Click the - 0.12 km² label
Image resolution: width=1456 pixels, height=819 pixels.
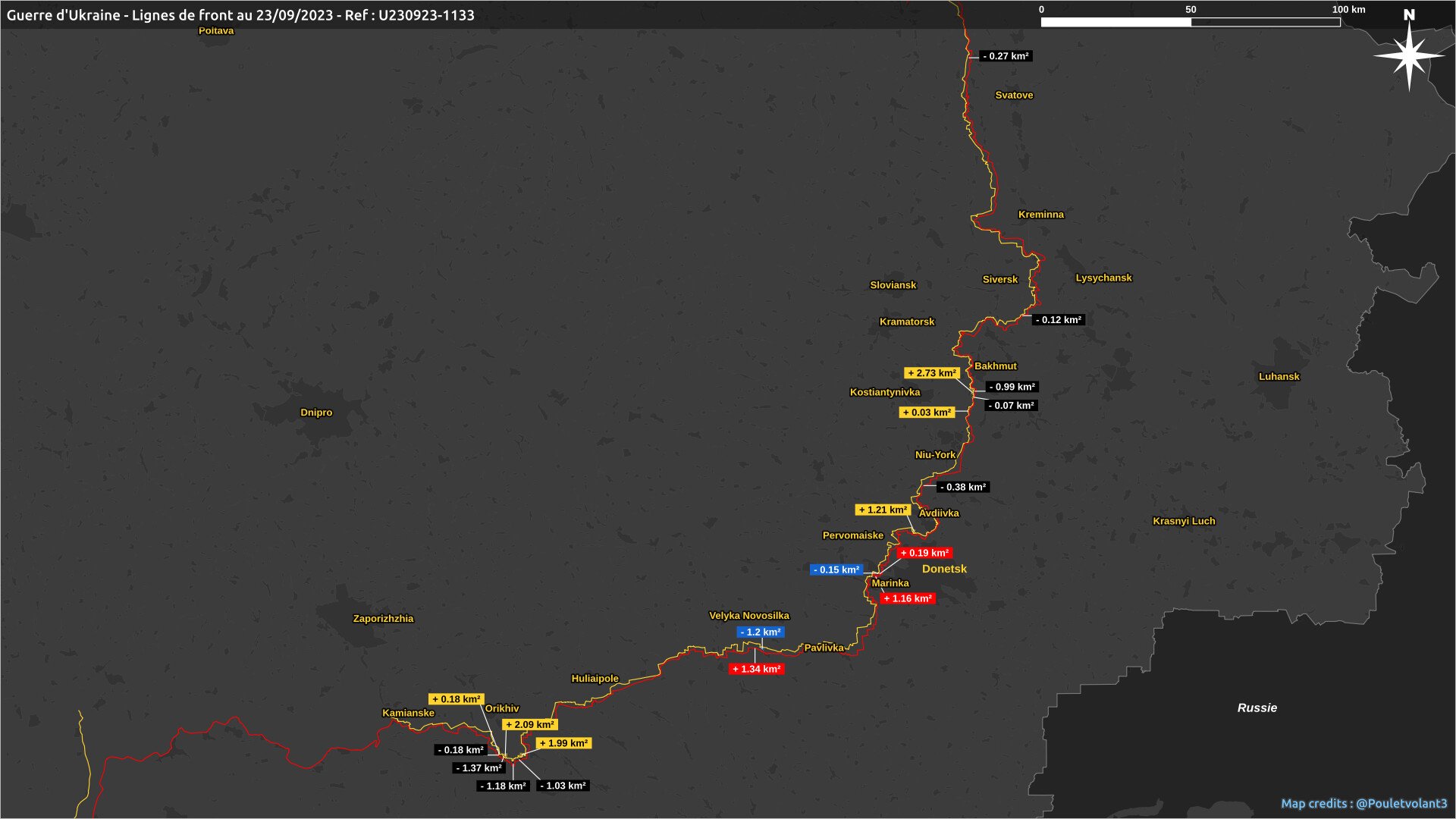pyautogui.click(x=1059, y=320)
